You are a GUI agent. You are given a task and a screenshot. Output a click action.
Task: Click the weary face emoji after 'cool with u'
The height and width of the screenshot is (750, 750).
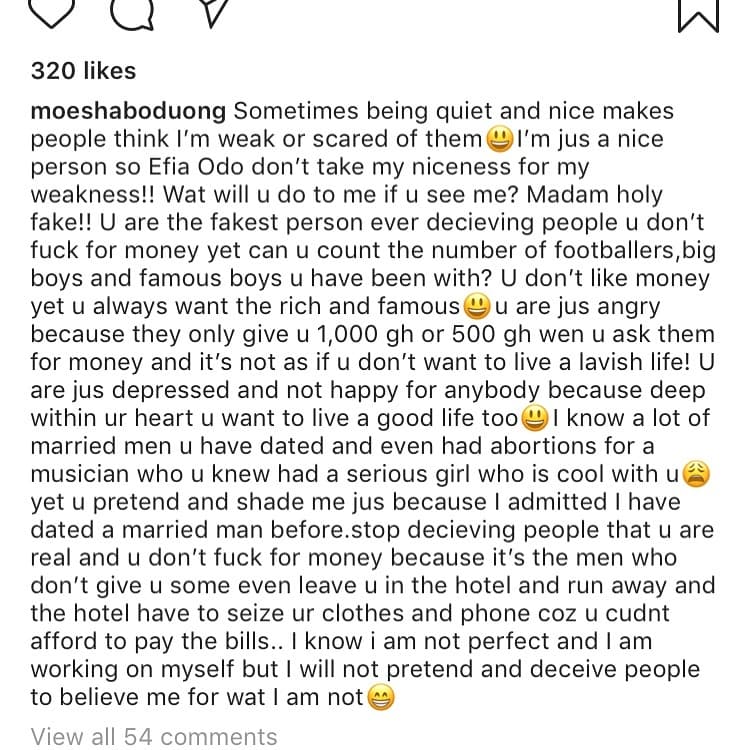[696, 474]
